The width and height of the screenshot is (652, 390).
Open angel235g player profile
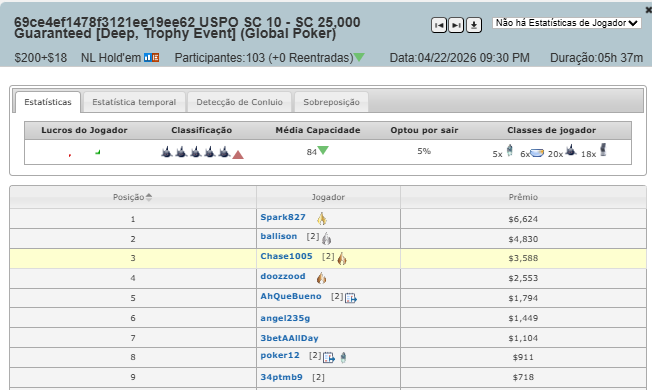(285, 318)
